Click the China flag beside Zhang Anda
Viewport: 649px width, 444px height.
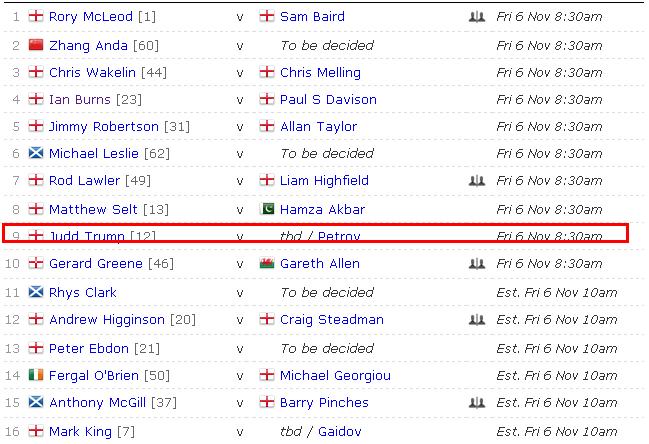[x=37, y=46]
